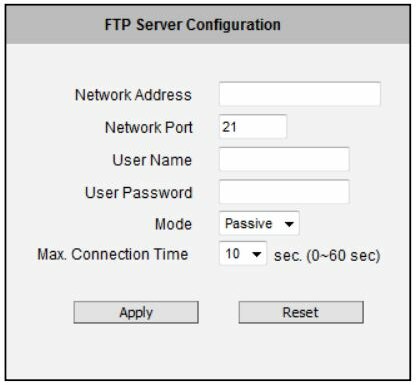Click the User Password label
The width and height of the screenshot is (416, 385).
tap(139, 193)
